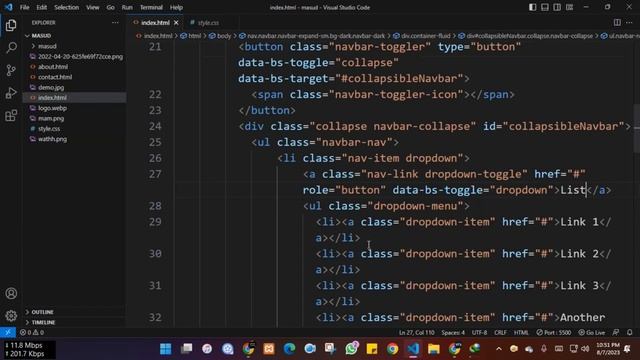
Task: Click body breadcrumb segment
Action: 224,36
